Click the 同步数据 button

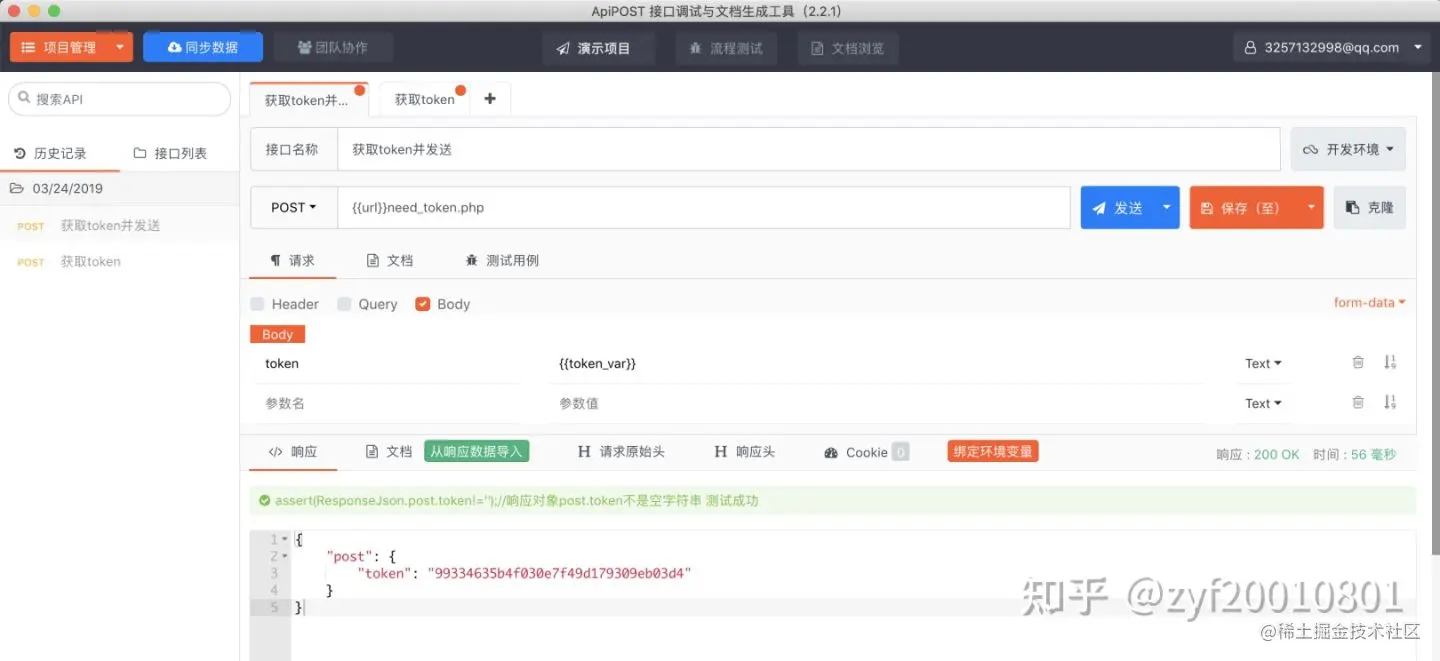[203, 47]
